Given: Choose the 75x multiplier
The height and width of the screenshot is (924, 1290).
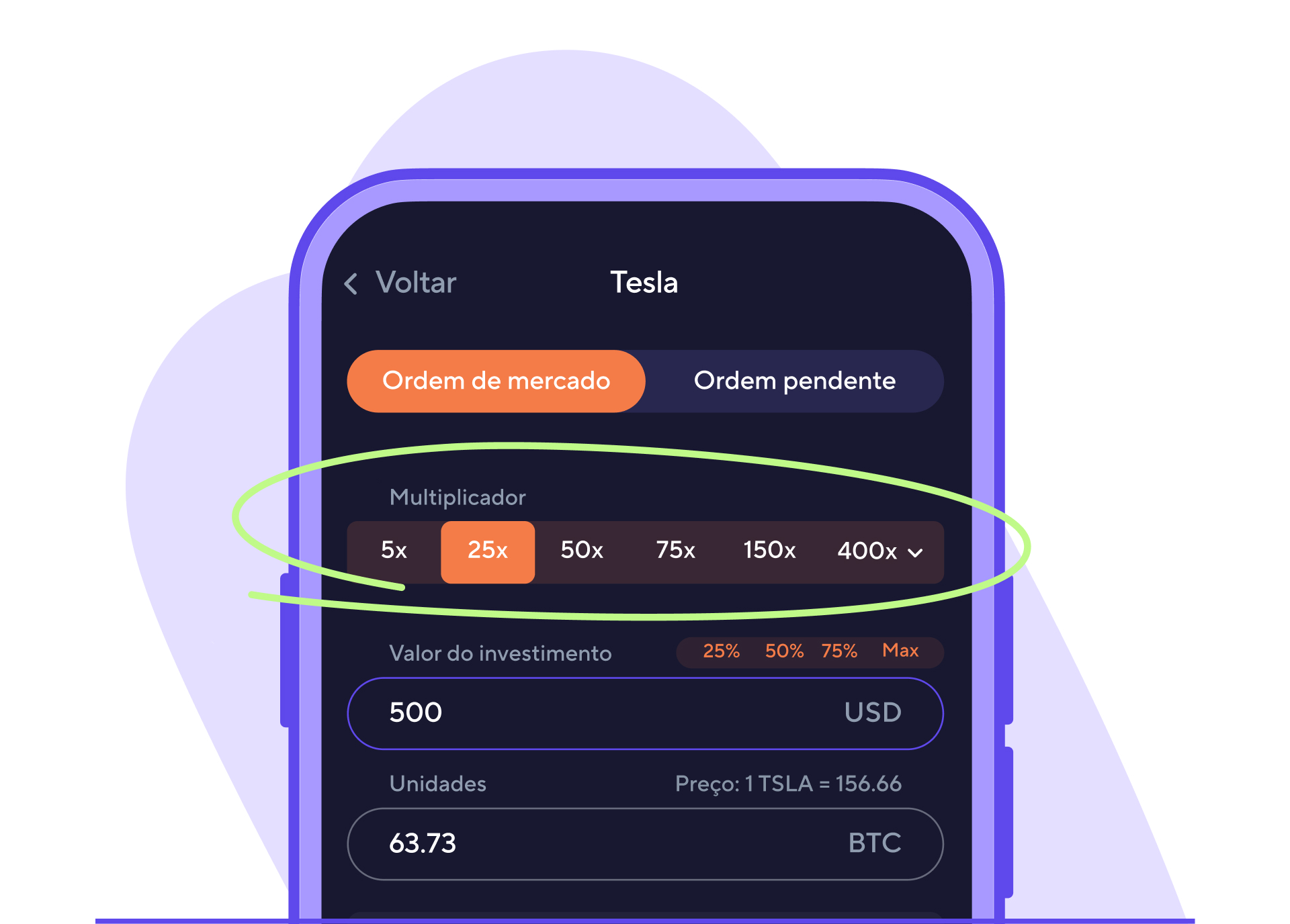Looking at the screenshot, I should (x=675, y=551).
